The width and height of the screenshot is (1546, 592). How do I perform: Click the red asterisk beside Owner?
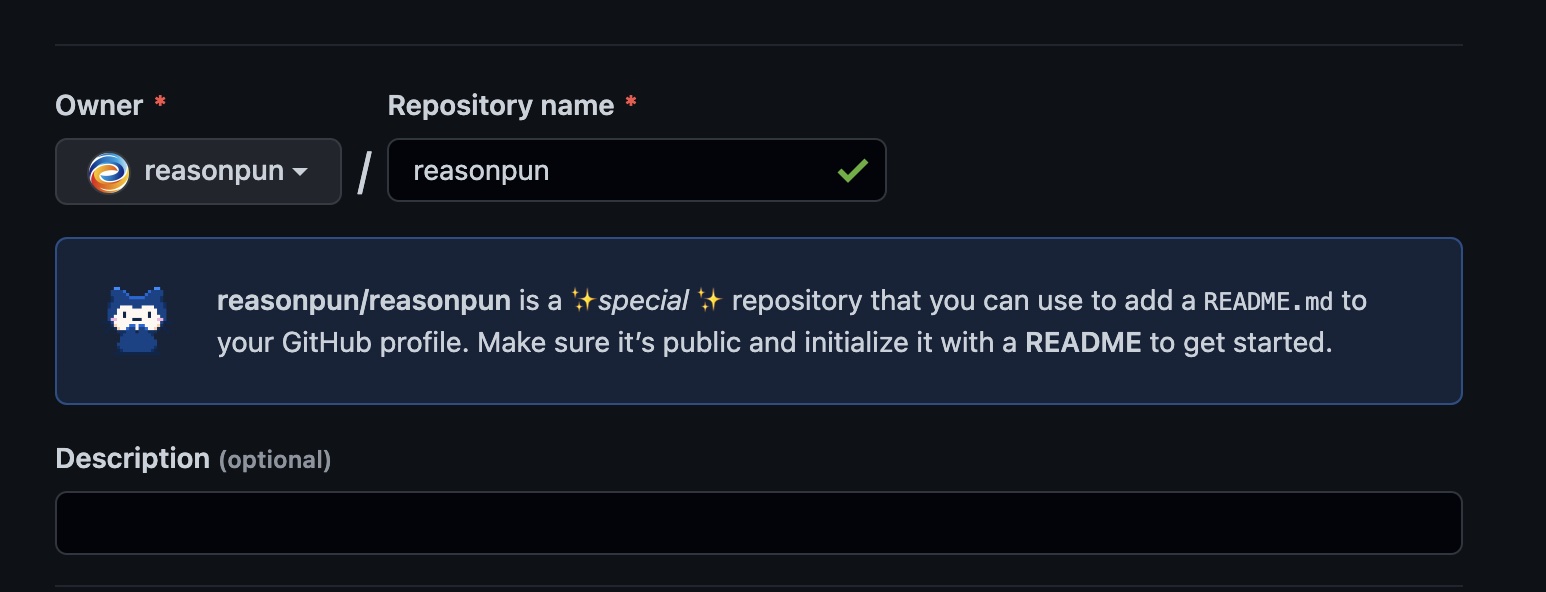(160, 103)
